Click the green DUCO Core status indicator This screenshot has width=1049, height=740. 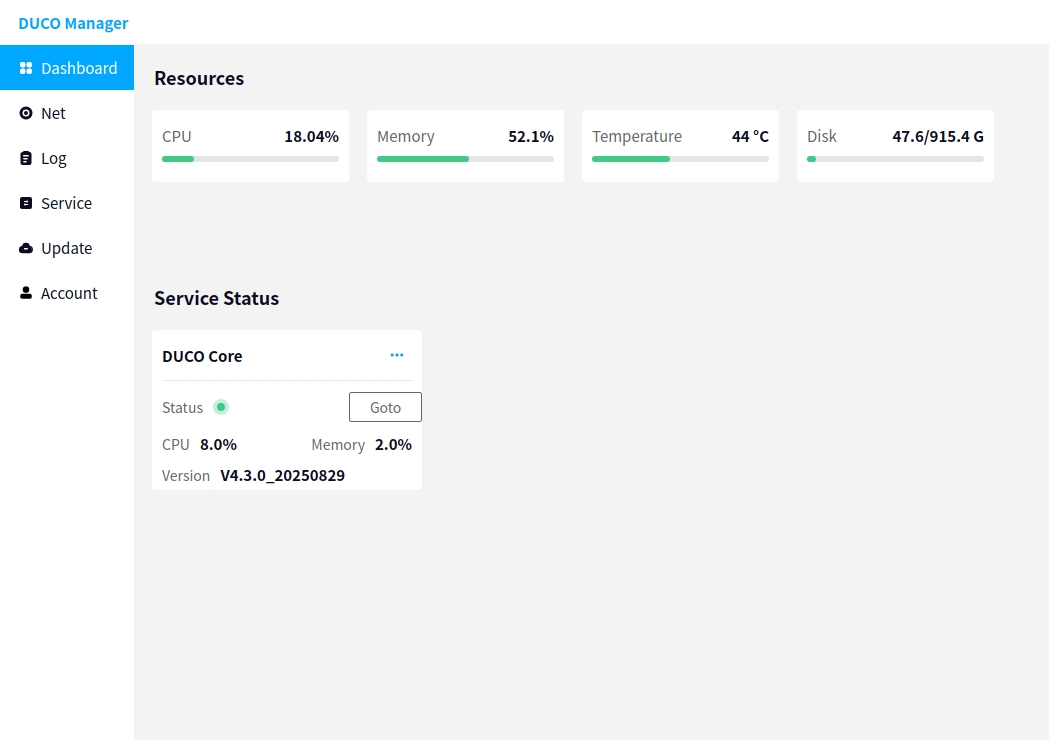coord(221,407)
